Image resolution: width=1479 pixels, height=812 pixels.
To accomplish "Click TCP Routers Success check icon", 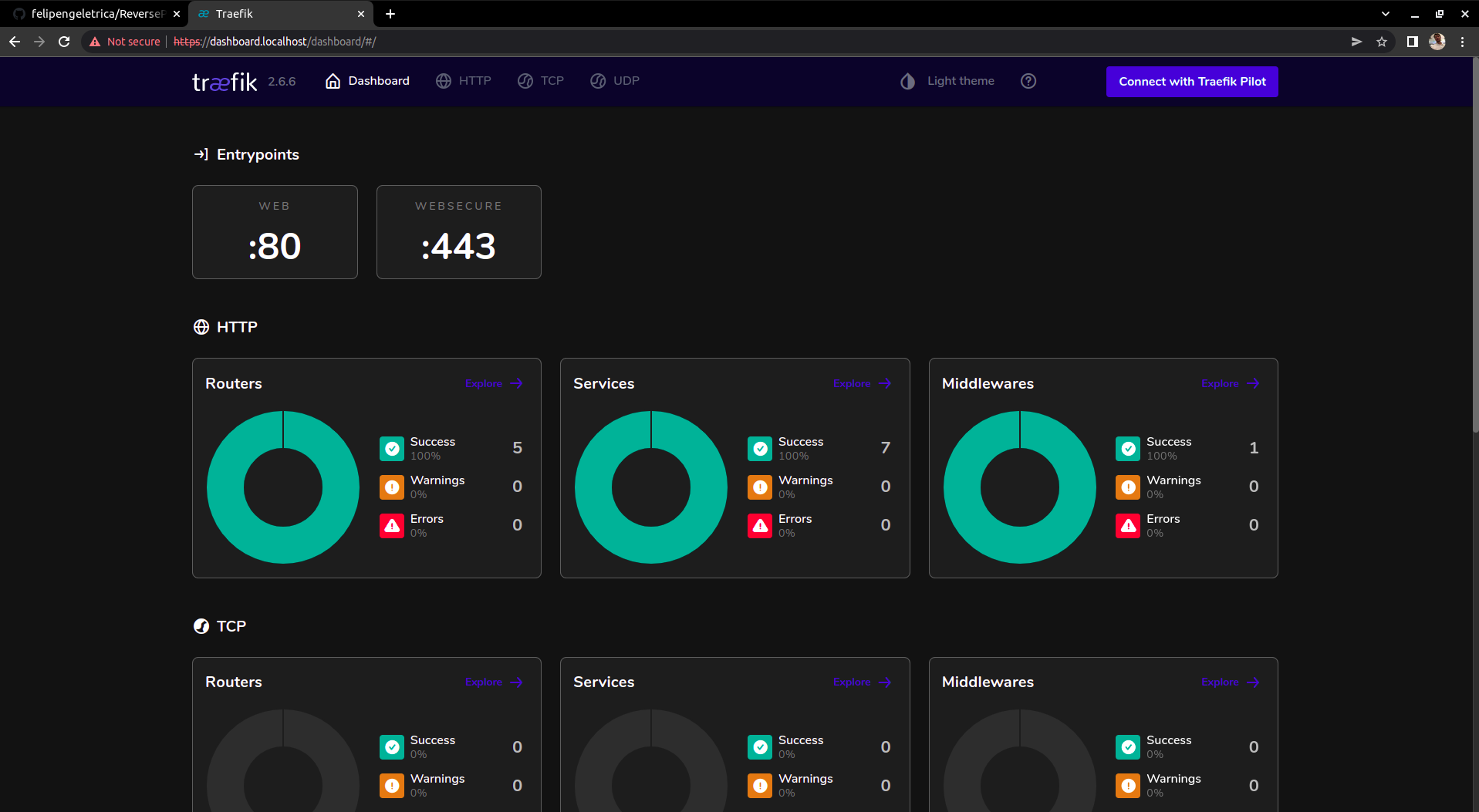I will tap(392, 746).
